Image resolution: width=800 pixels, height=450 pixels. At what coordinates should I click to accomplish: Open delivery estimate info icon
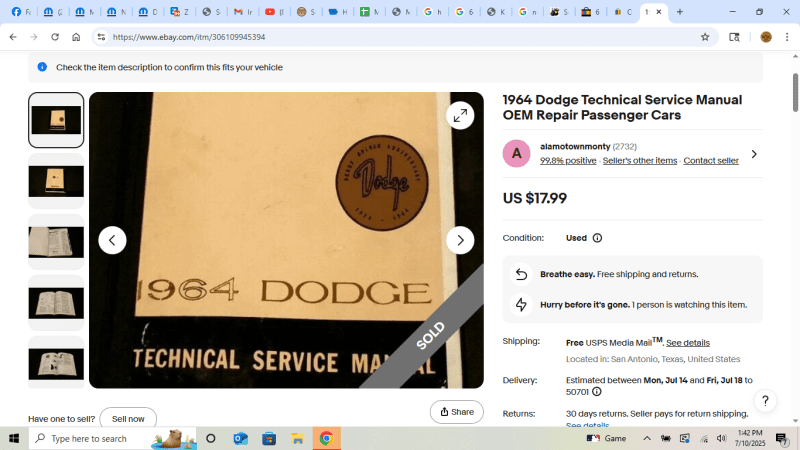(x=596, y=392)
